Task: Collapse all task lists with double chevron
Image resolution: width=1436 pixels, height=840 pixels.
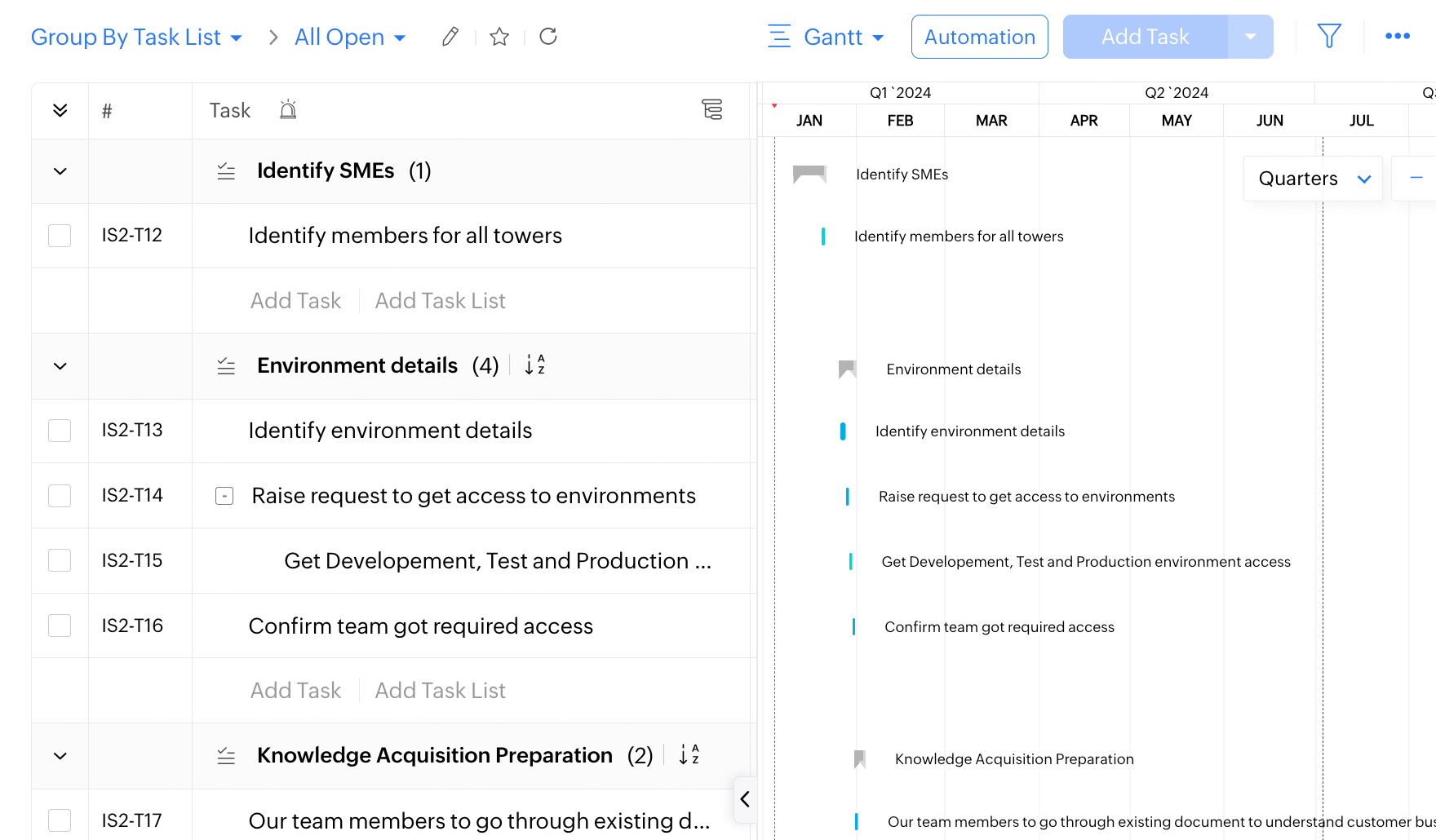Action: 60,111
